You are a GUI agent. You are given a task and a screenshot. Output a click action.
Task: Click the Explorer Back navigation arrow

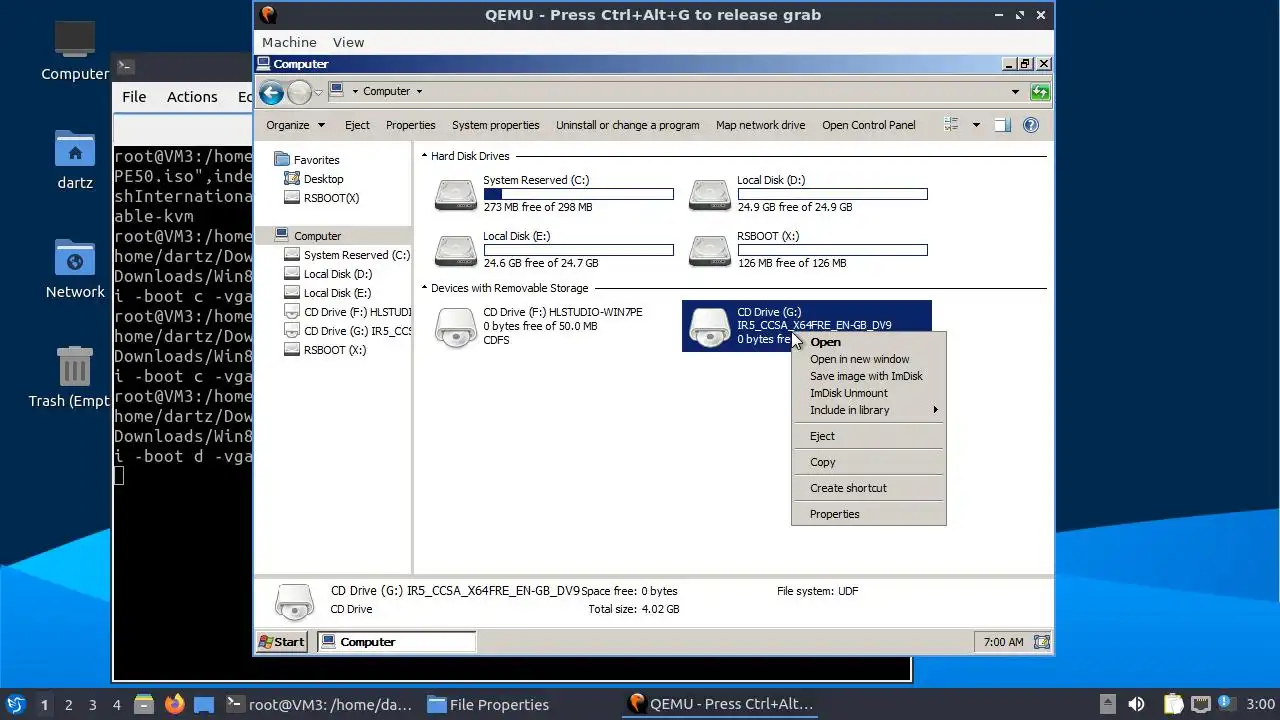tap(271, 93)
